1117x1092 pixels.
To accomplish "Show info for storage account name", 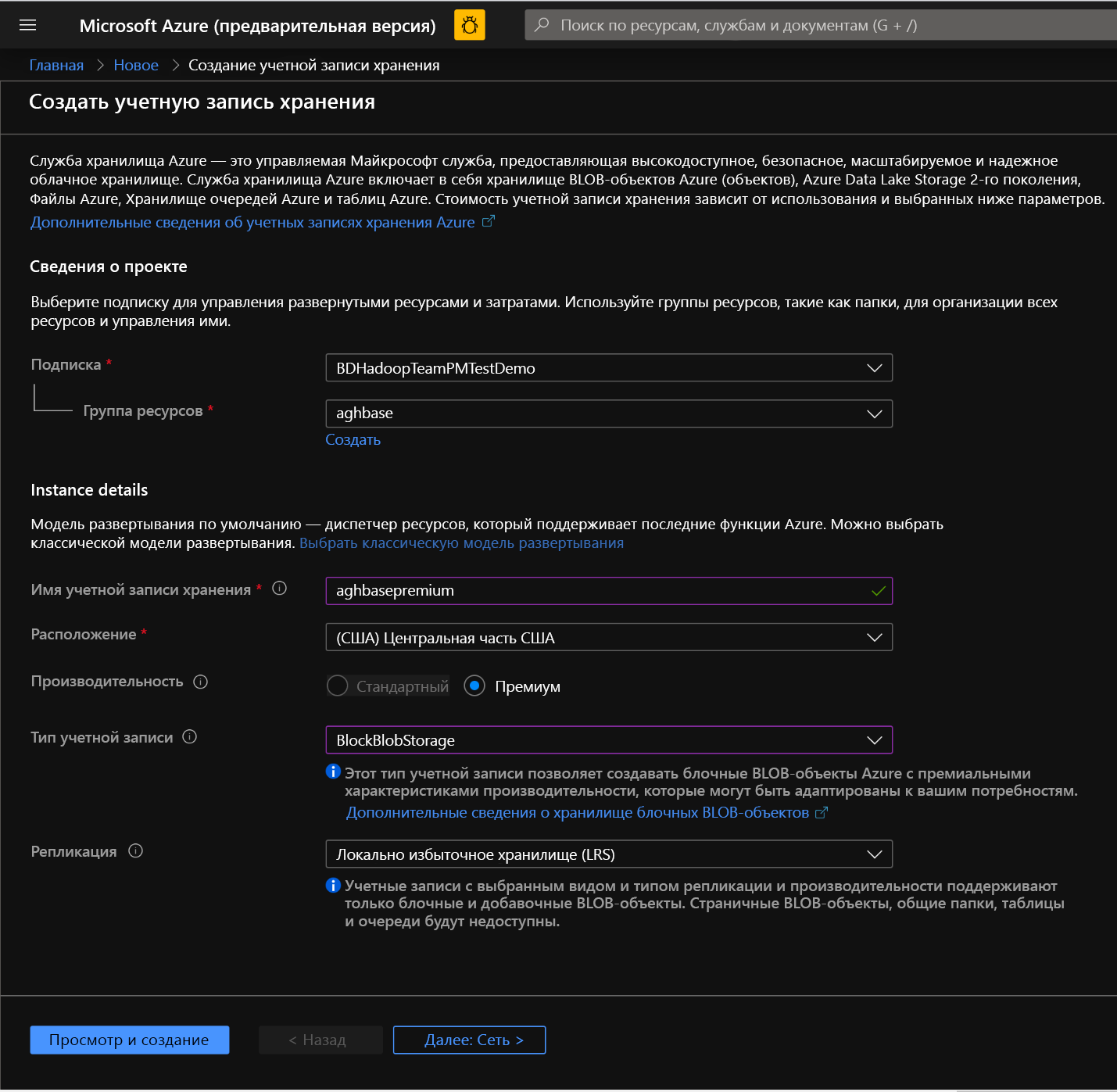I will [x=280, y=589].
